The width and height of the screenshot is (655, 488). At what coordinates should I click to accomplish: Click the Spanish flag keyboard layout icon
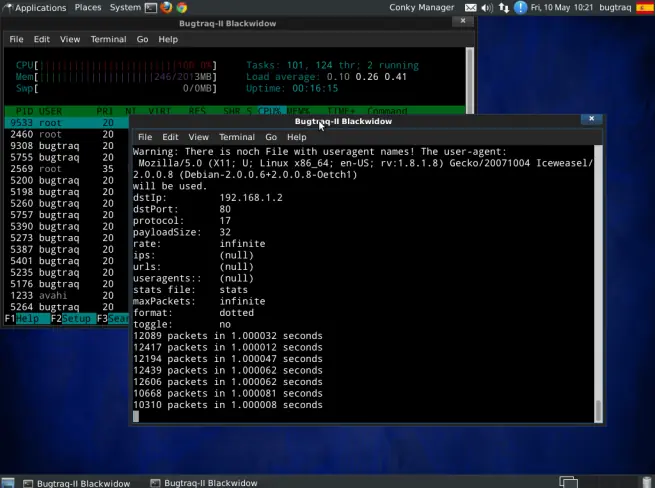(x=645, y=8)
